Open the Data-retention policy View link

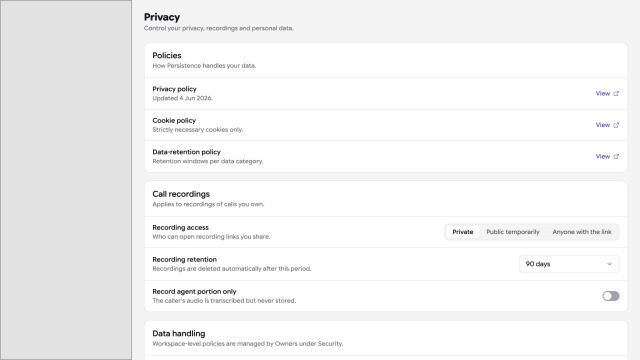point(607,156)
